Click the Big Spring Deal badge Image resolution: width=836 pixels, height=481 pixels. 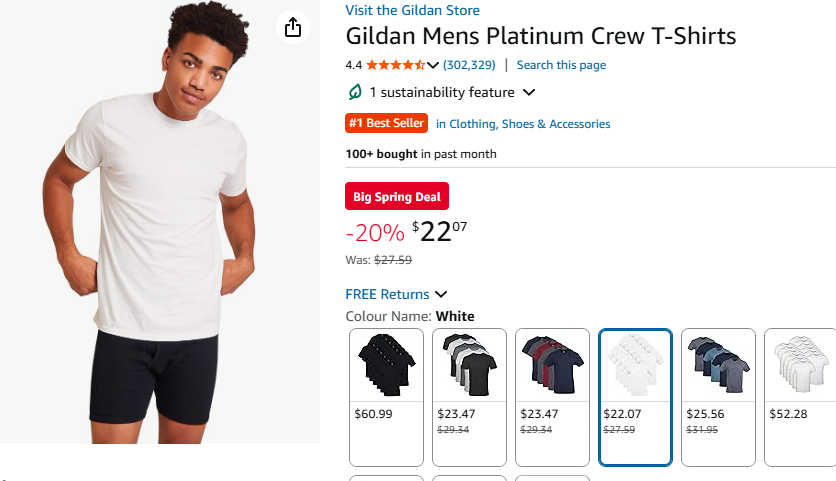[x=397, y=197]
